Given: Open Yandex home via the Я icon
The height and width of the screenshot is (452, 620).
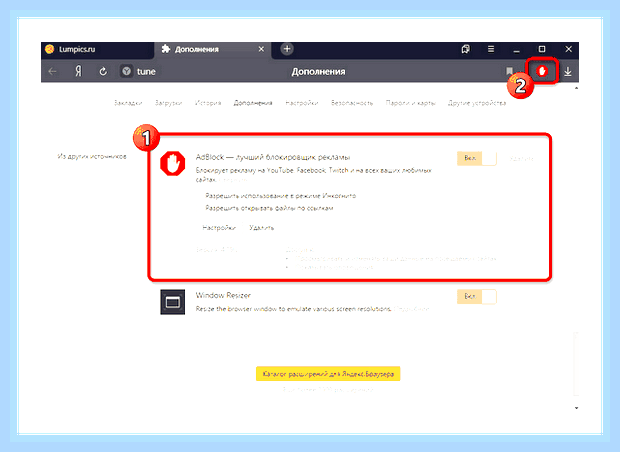Looking at the screenshot, I should 79,71.
